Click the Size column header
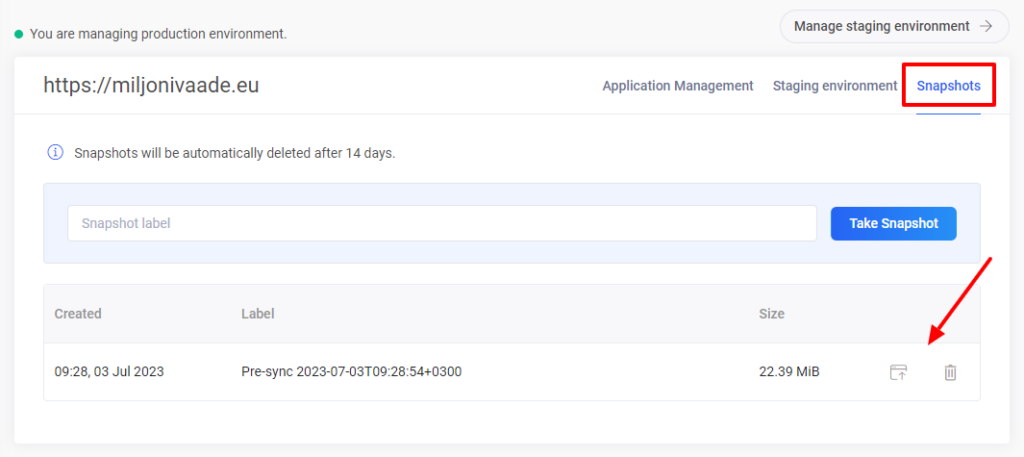This screenshot has width=1024, height=457. click(x=772, y=314)
